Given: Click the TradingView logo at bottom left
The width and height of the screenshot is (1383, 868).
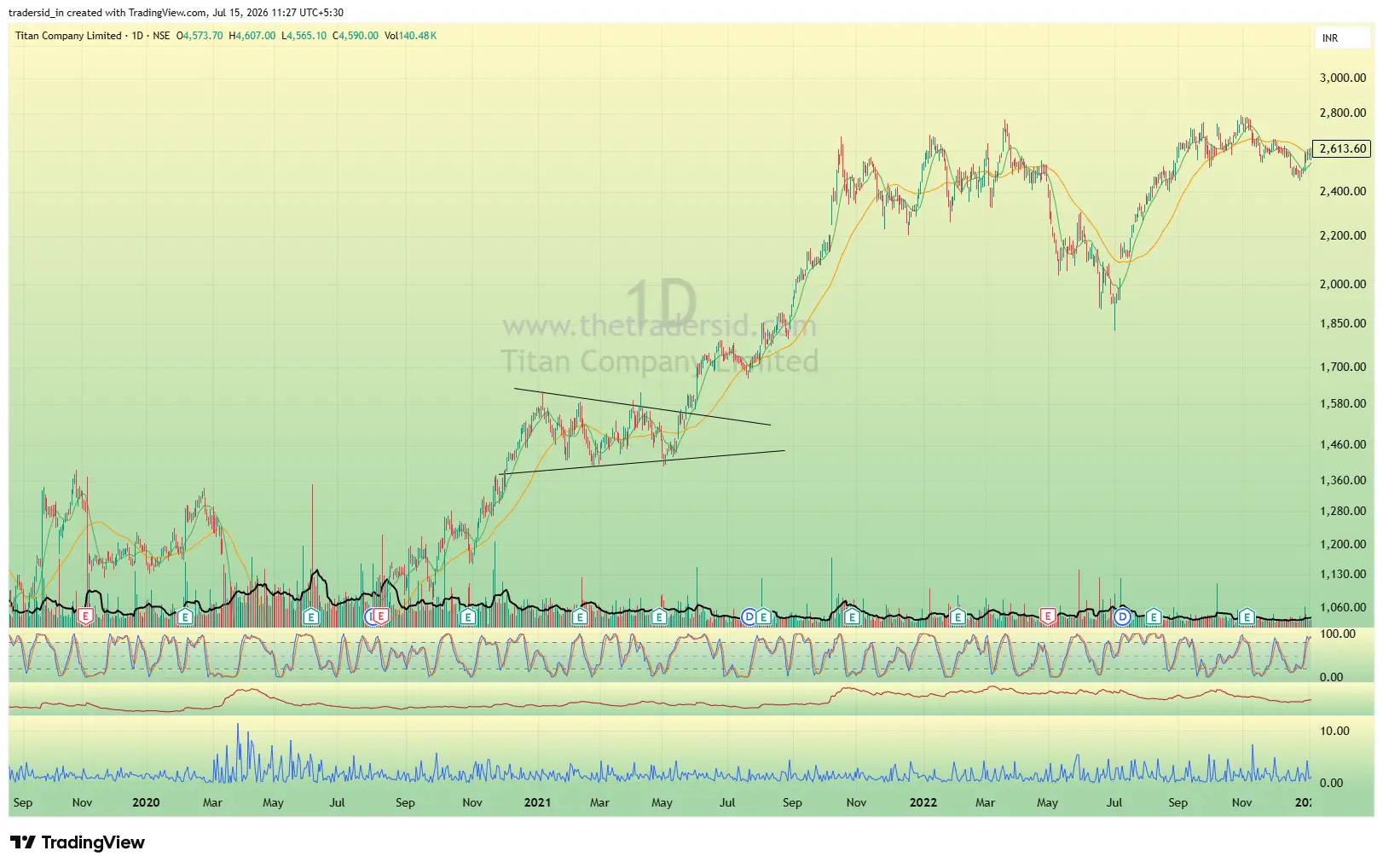Looking at the screenshot, I should [x=78, y=842].
